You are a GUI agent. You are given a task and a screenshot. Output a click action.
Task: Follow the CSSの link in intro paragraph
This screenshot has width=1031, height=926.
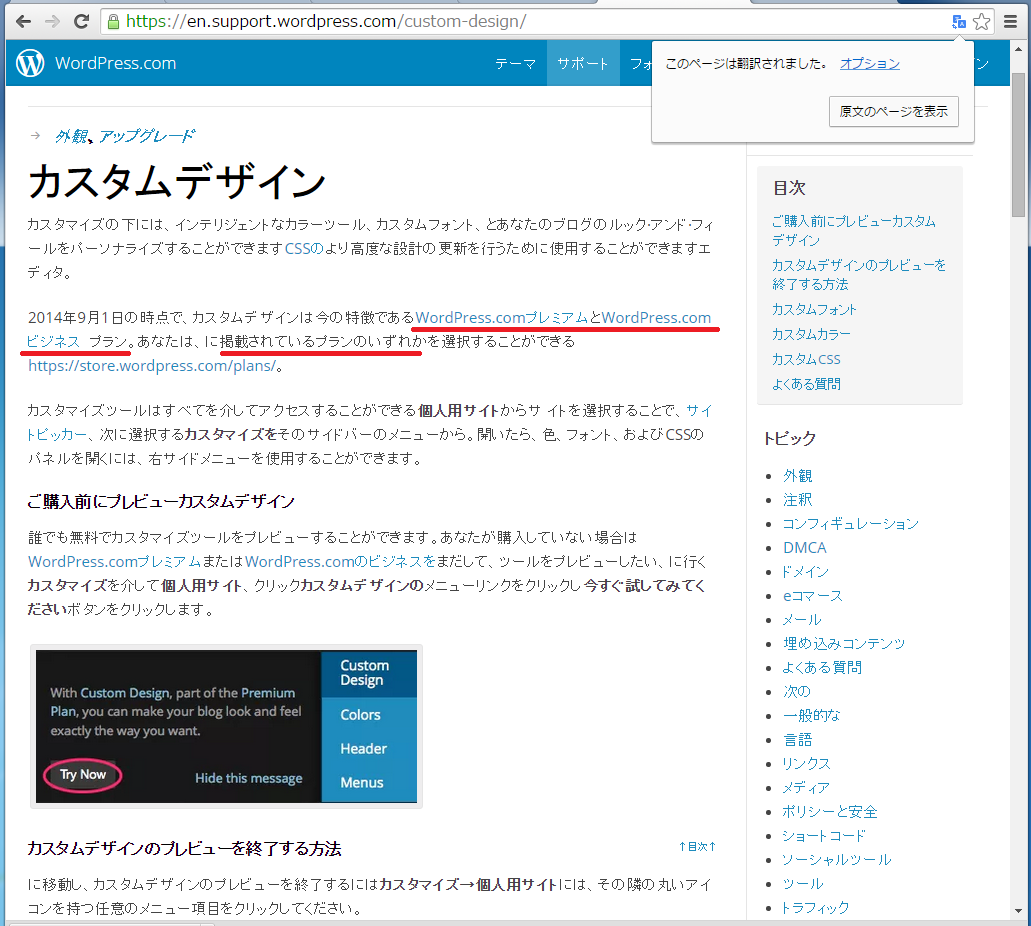(x=304, y=249)
